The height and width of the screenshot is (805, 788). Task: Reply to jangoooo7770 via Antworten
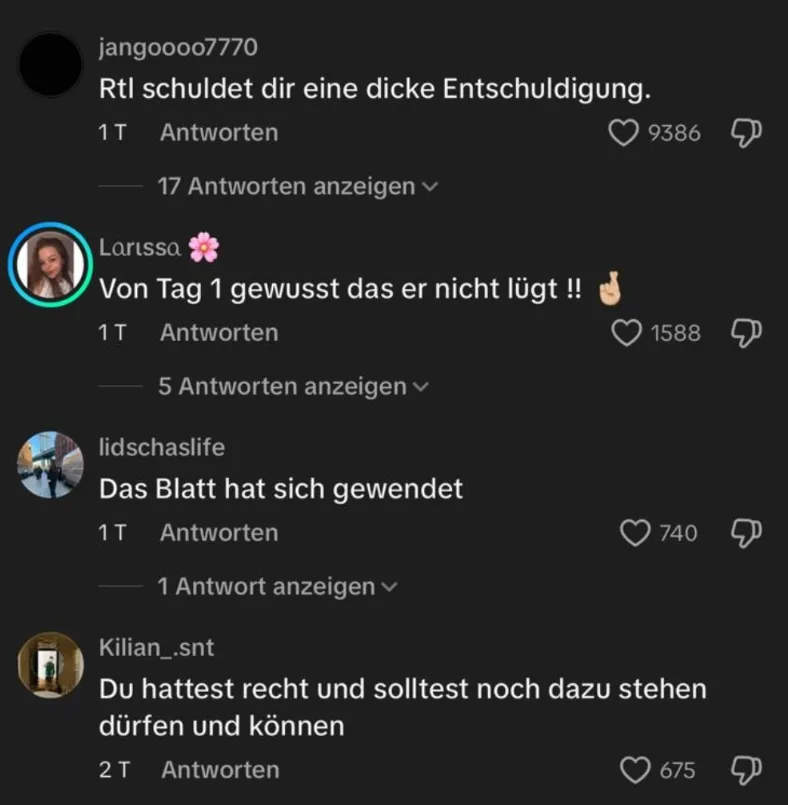[x=219, y=133]
